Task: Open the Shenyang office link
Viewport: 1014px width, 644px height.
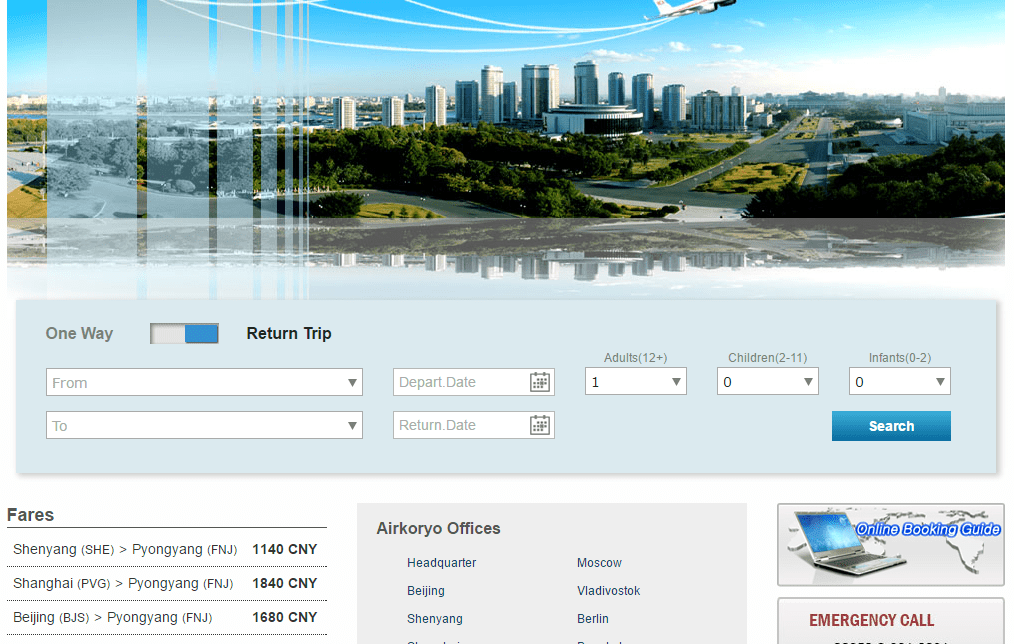Action: [435, 619]
